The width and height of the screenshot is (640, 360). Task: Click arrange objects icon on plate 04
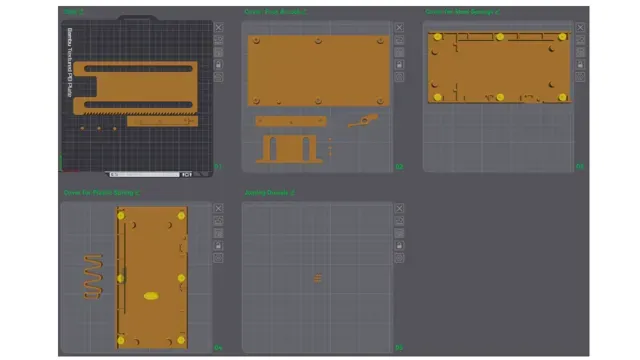click(x=218, y=233)
